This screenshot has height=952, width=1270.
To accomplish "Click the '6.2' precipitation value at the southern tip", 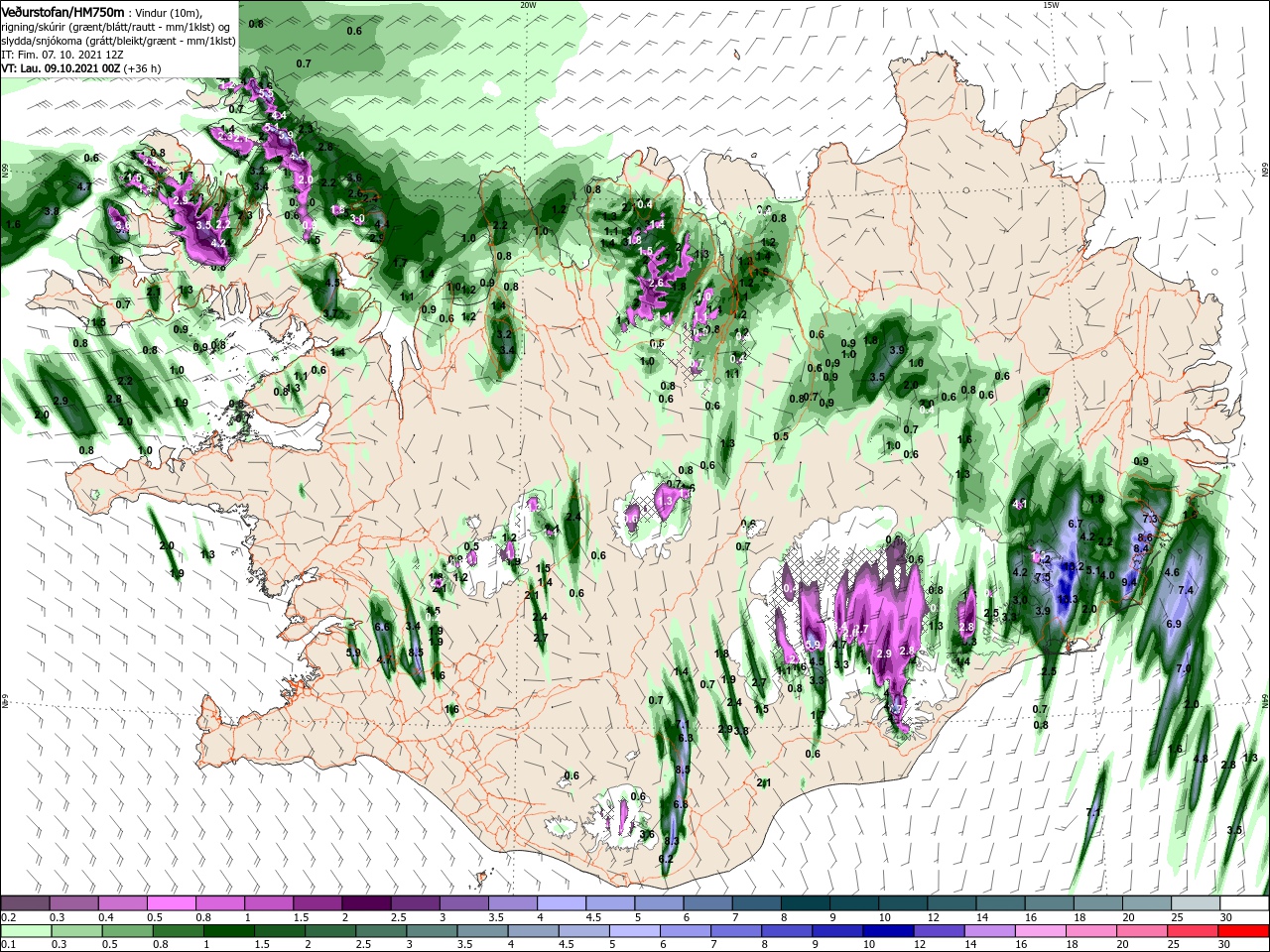I will click(x=666, y=858).
